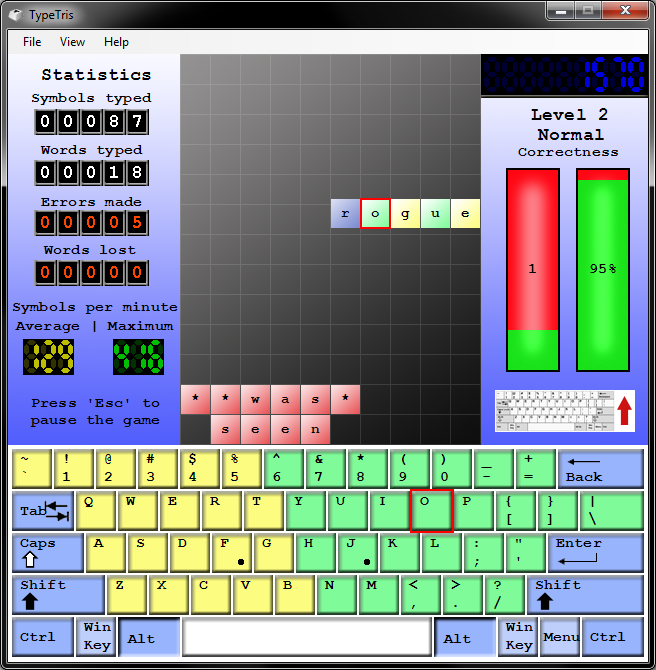Toggle the Caps lock key
656x670 pixels.
point(48,553)
